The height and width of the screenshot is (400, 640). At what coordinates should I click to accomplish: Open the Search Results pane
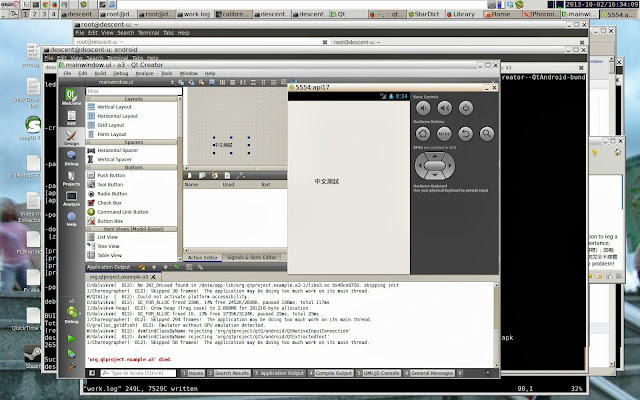pyautogui.click(x=229, y=373)
